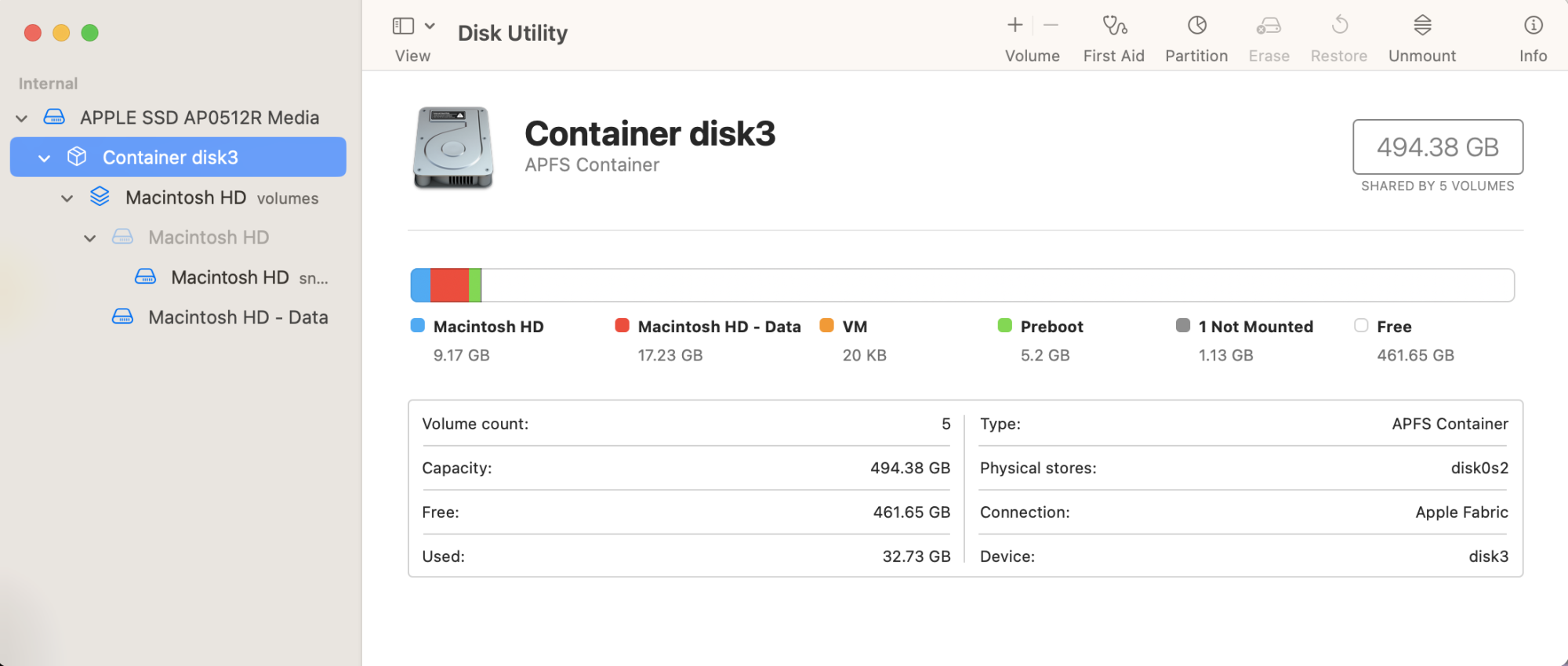Image resolution: width=1568 pixels, height=666 pixels.
Task: Click Type value APFS Container
Action: (x=1450, y=424)
